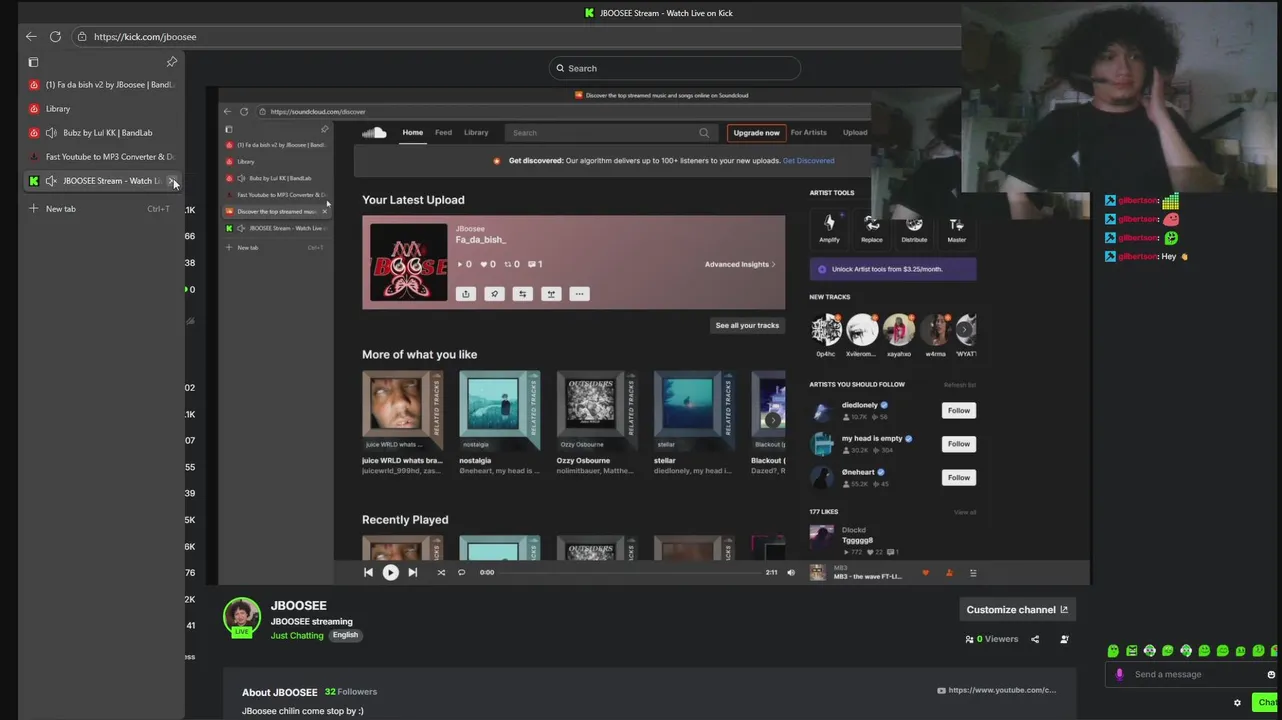This screenshot has height=720, width=1282.
Task: Open For Artists link
Action: (808, 133)
